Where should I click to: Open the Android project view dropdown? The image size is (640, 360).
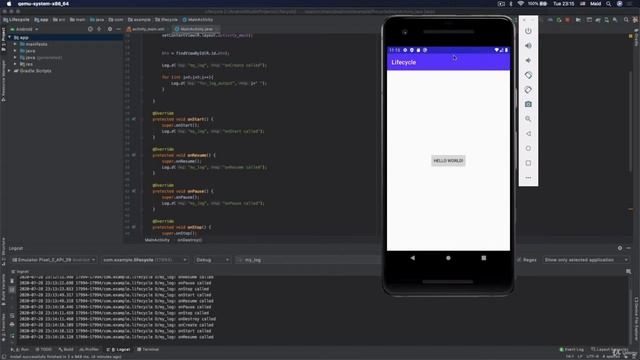click(x=24, y=29)
